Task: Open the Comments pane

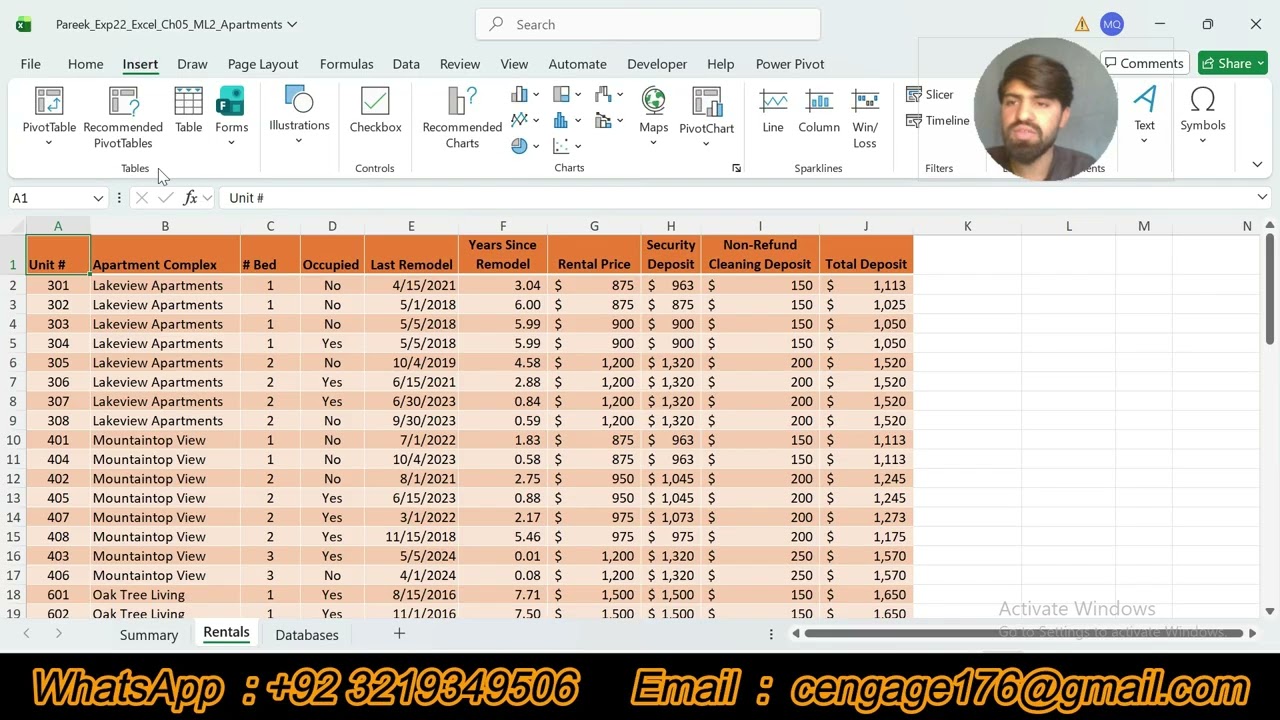Action: coord(1143,64)
